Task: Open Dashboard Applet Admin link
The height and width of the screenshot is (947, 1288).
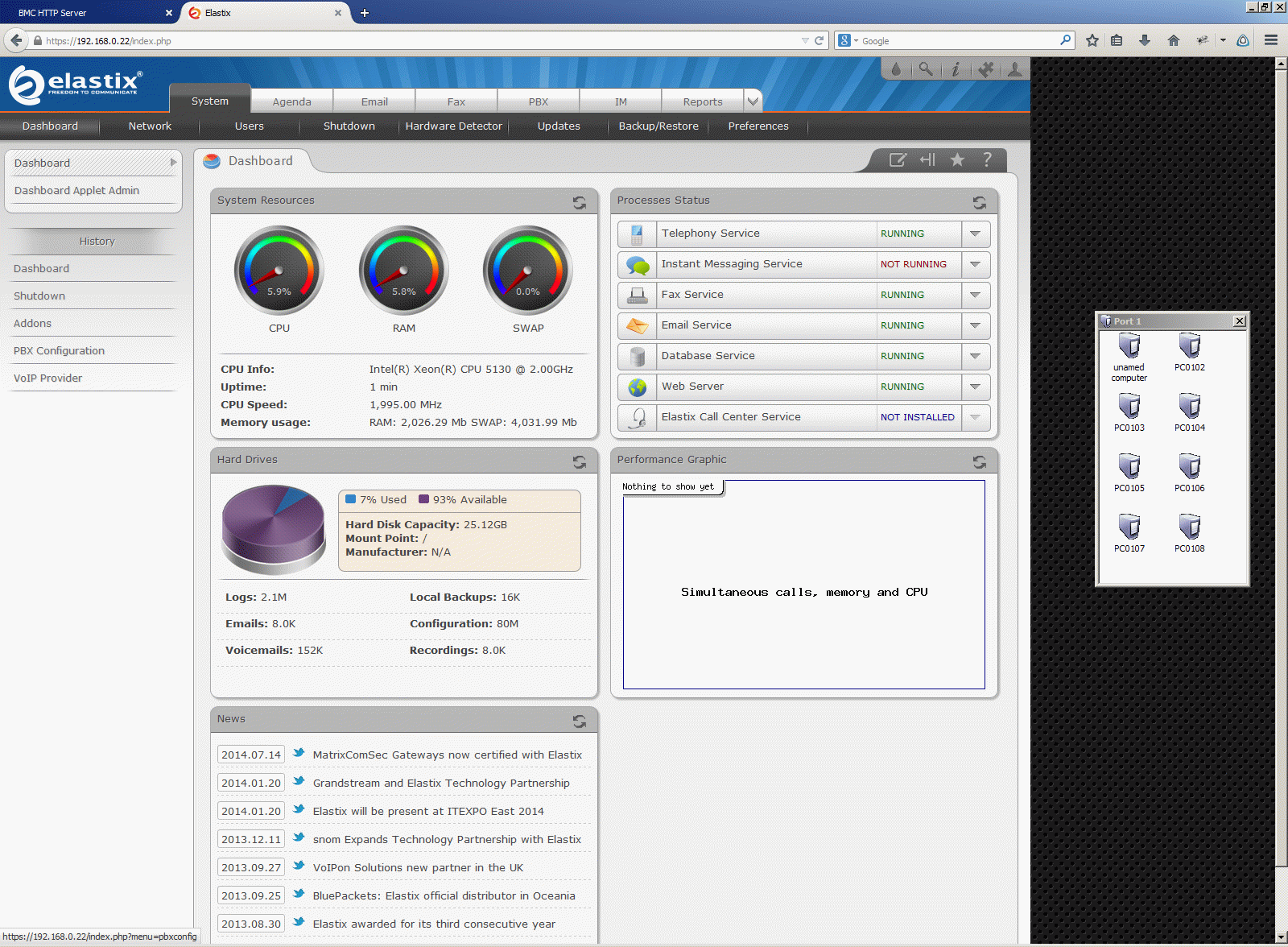Action: tap(76, 191)
